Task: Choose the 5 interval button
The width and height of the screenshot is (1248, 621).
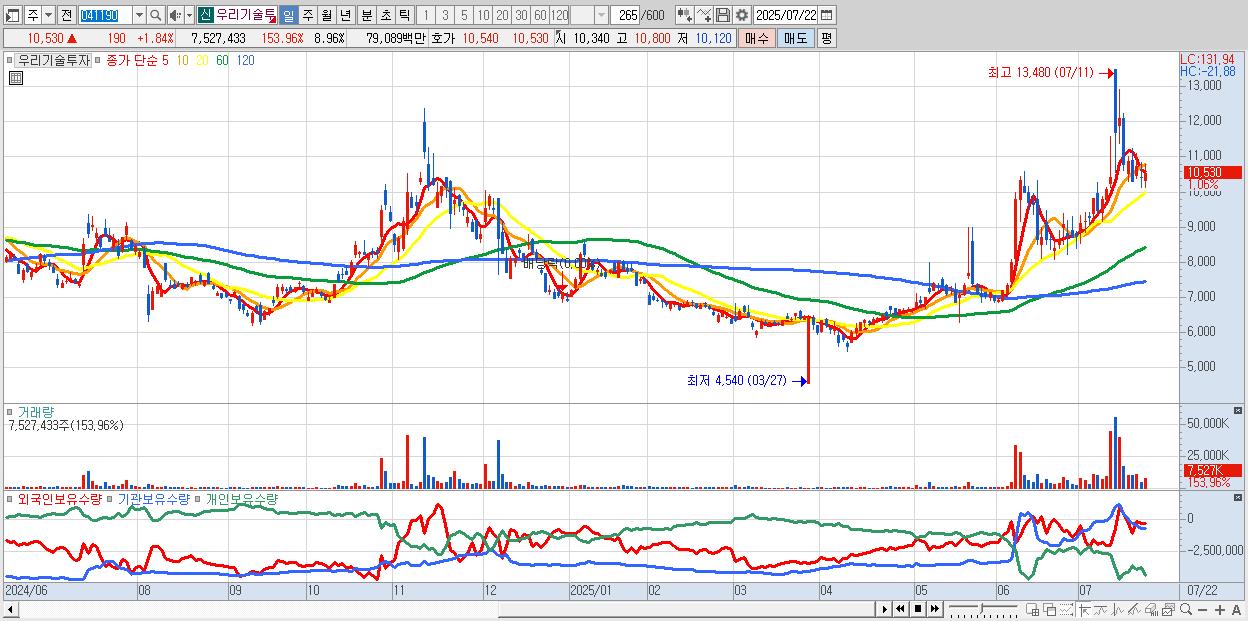Action: click(x=464, y=15)
